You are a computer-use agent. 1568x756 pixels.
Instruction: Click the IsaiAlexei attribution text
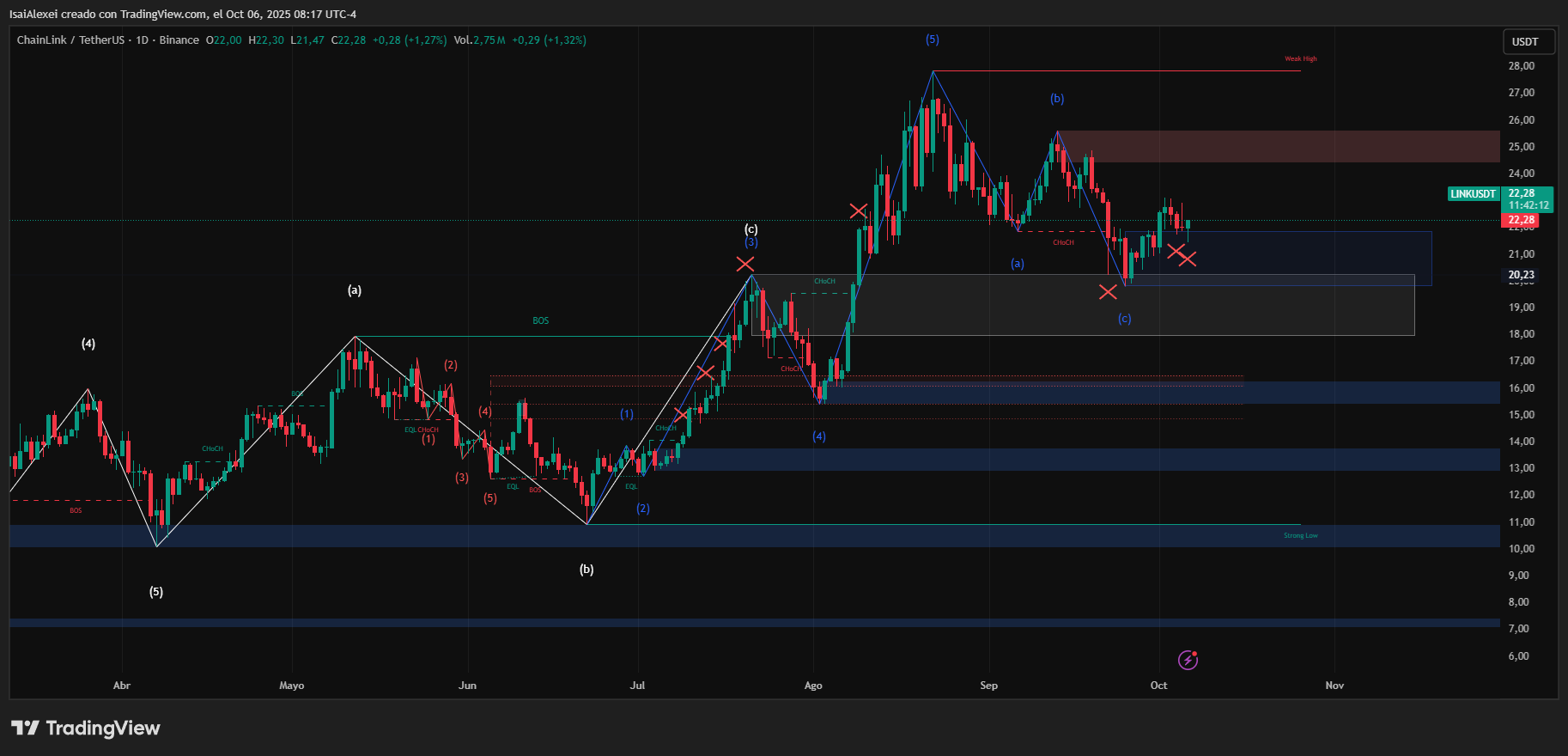point(183,14)
